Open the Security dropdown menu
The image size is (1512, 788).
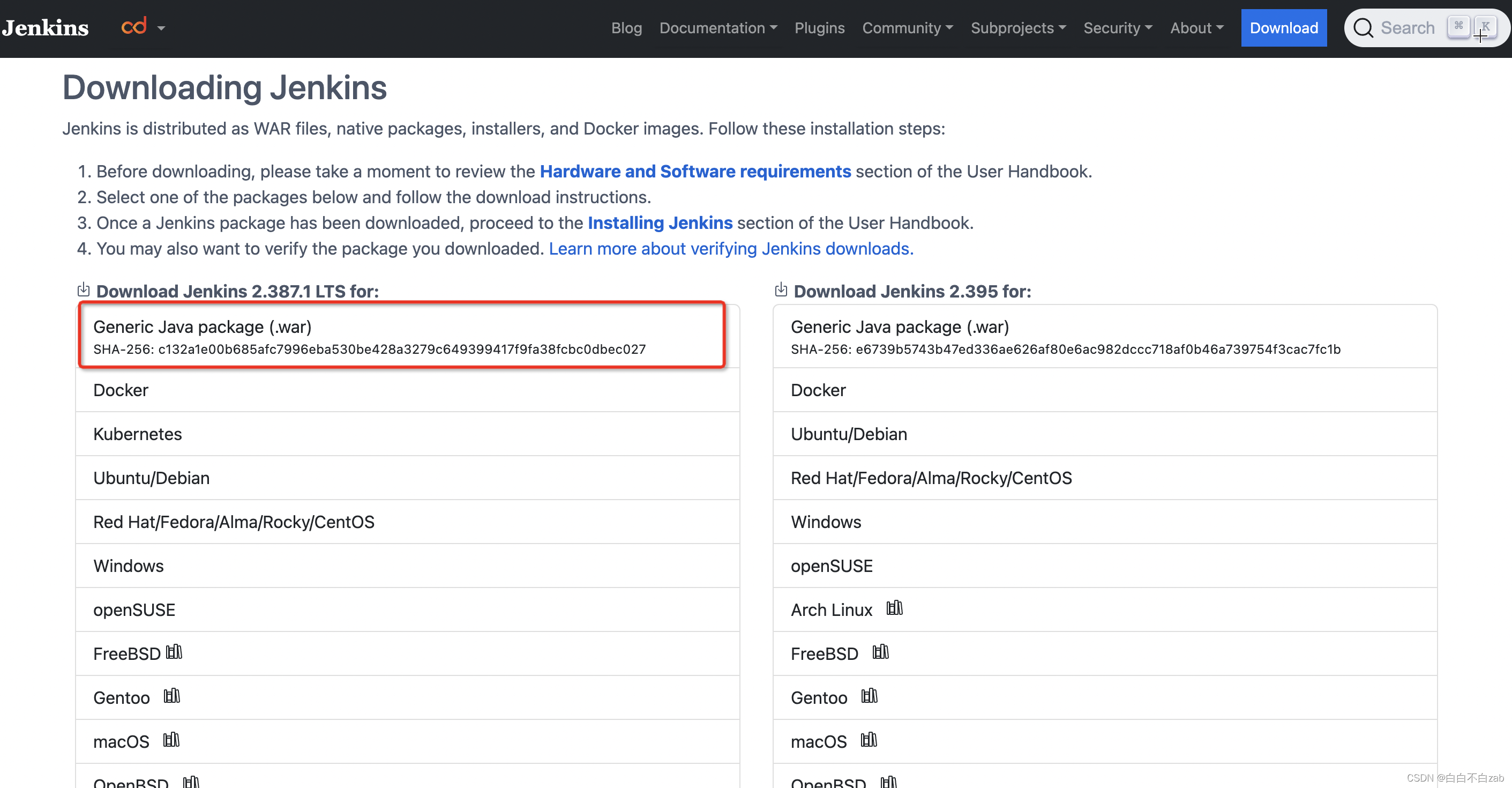1118,28
